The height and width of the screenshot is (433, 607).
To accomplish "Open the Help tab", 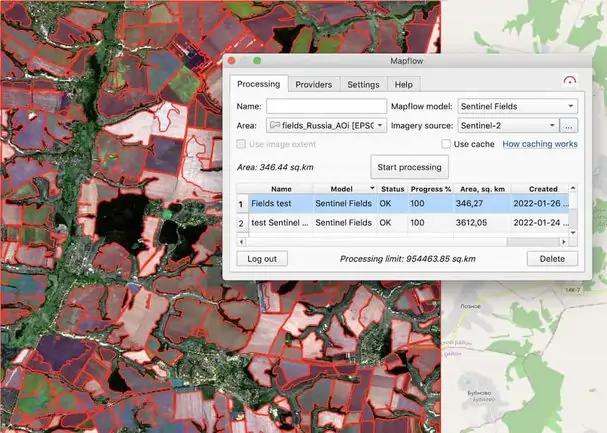I will (x=403, y=84).
